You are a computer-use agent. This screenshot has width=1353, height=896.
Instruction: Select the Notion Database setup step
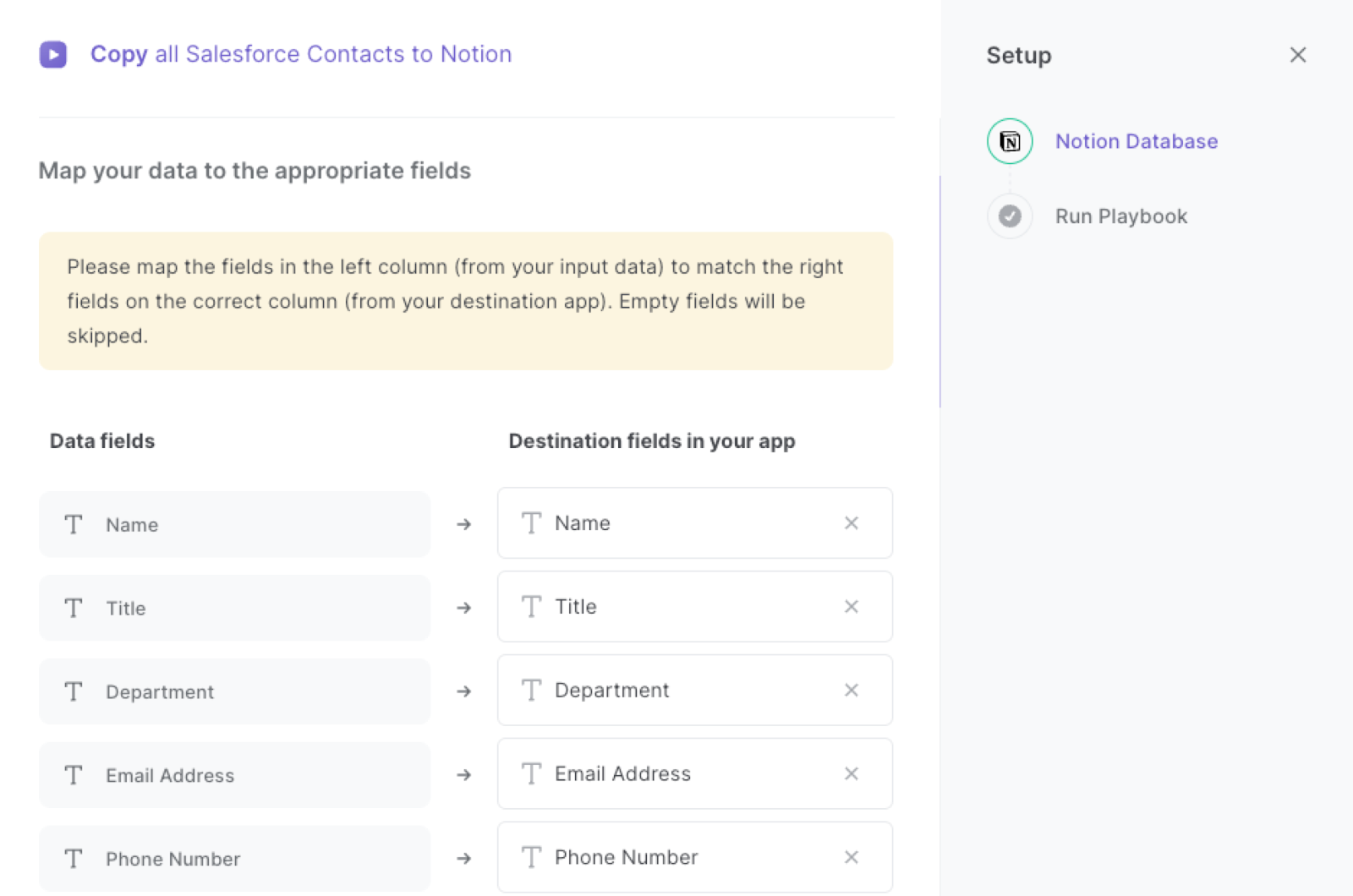(1137, 141)
